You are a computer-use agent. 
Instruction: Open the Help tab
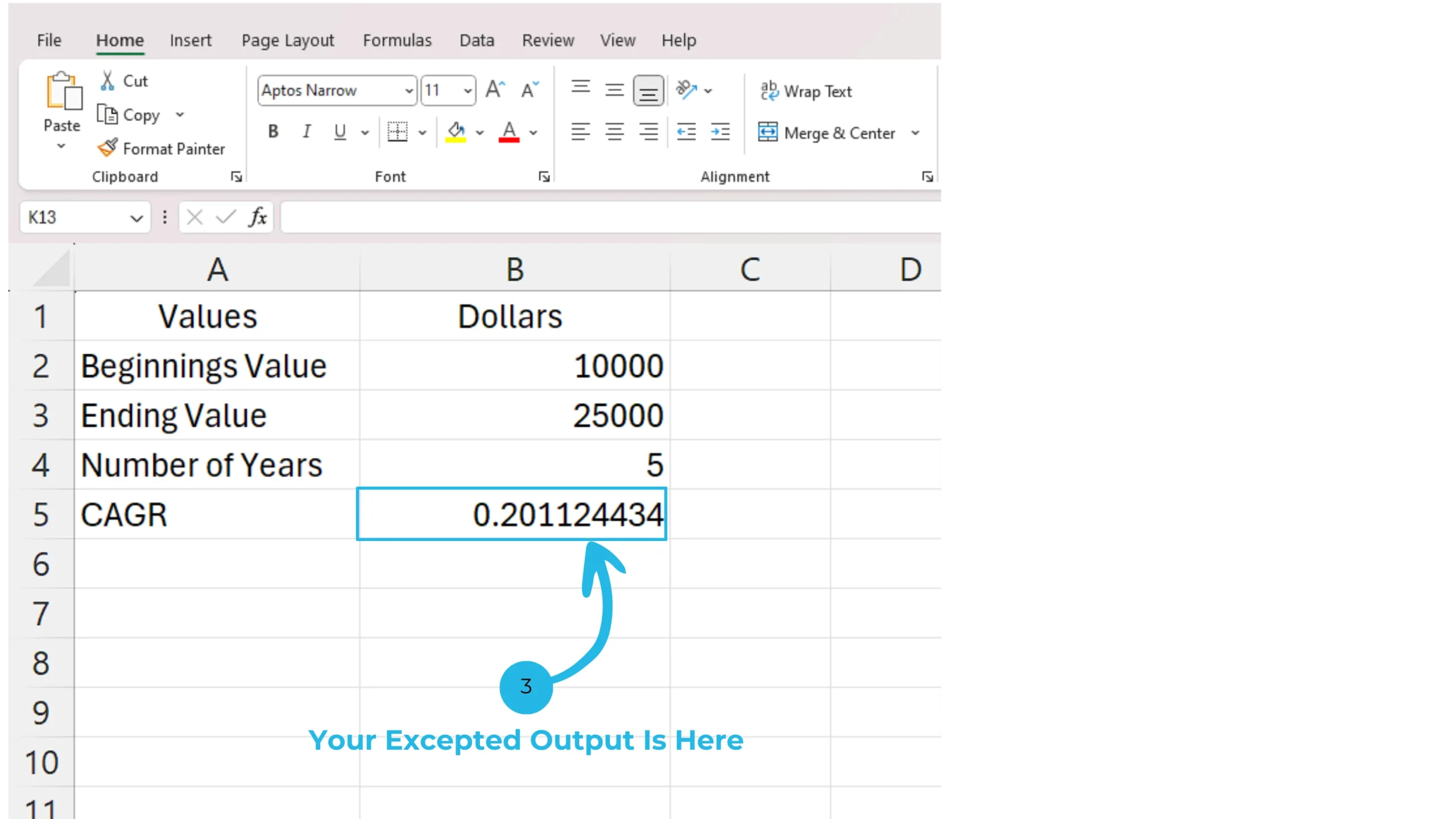[x=679, y=40]
